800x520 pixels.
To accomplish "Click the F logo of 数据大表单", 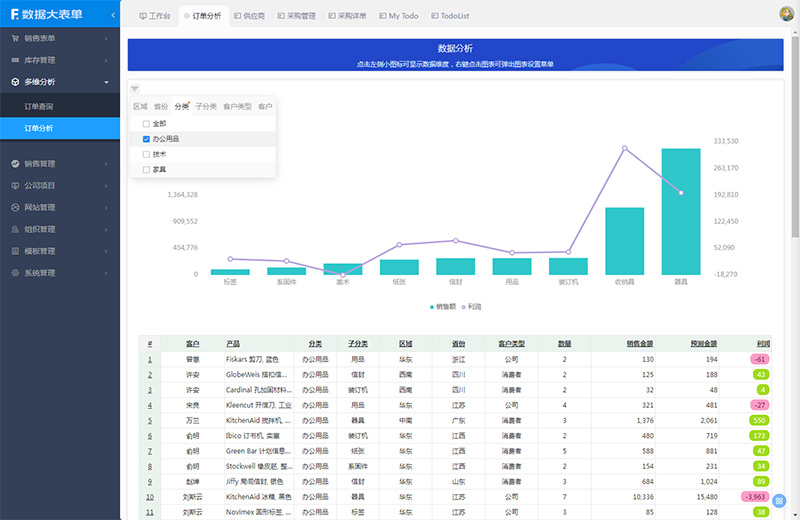I will click(x=15, y=14).
